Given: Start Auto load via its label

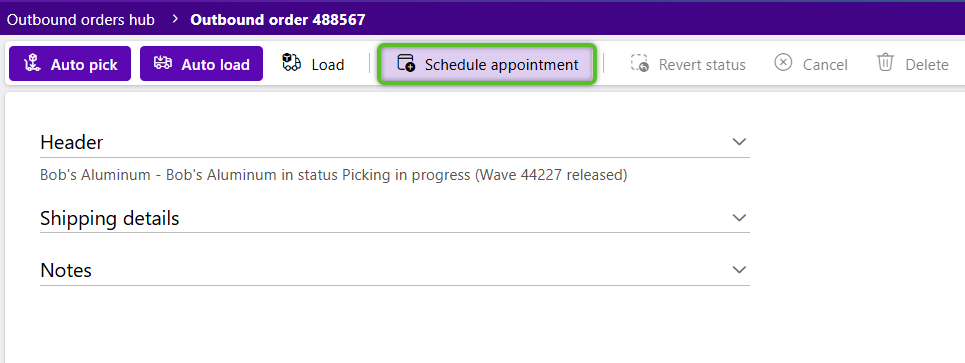Looking at the screenshot, I should pyautogui.click(x=215, y=65).
